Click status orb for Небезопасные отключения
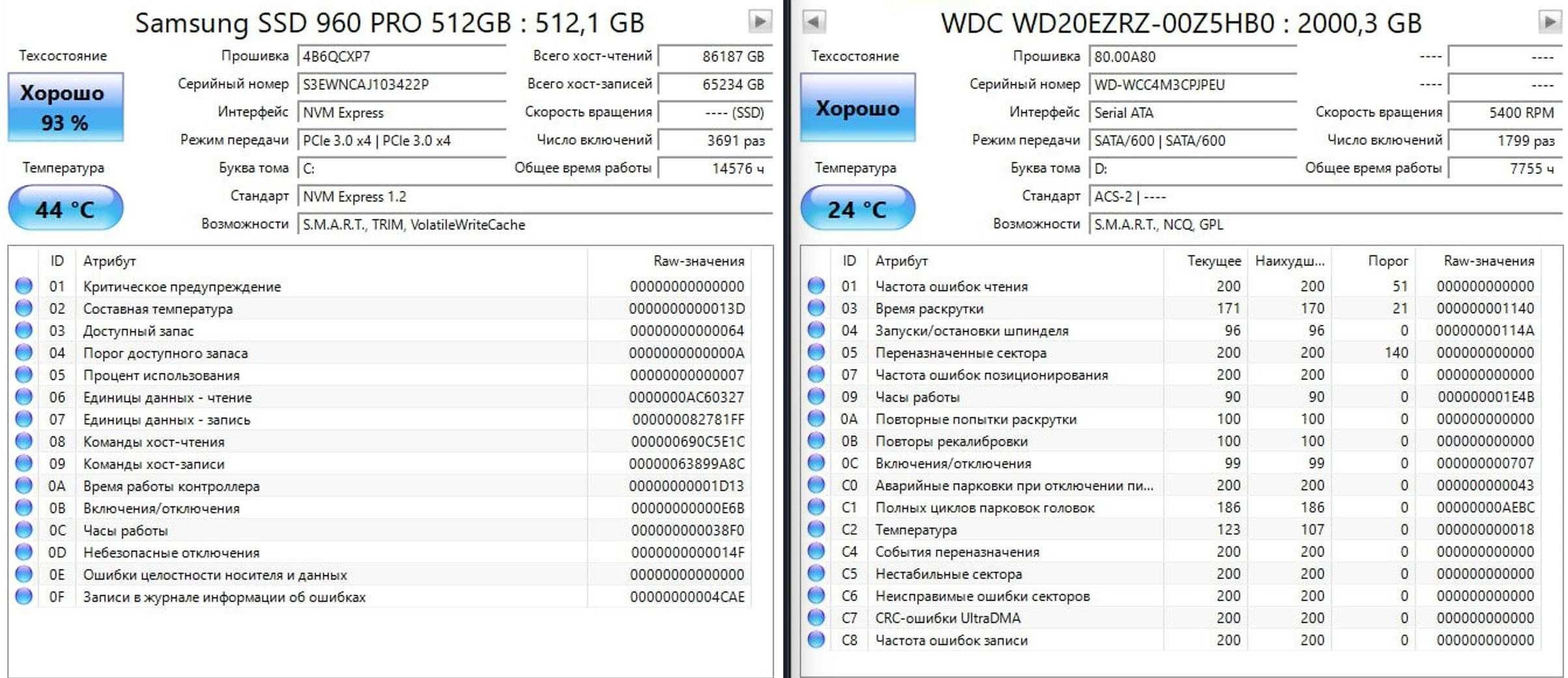1568x678 pixels. [23, 552]
